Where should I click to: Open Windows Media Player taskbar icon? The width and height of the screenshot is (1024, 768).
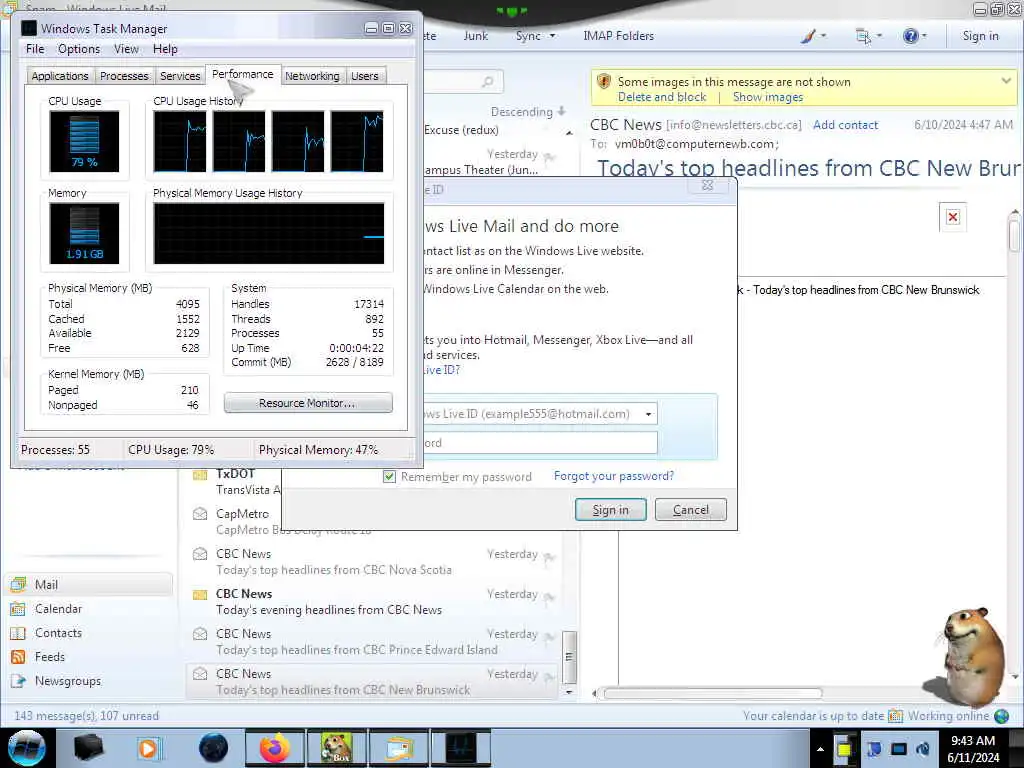(148, 748)
